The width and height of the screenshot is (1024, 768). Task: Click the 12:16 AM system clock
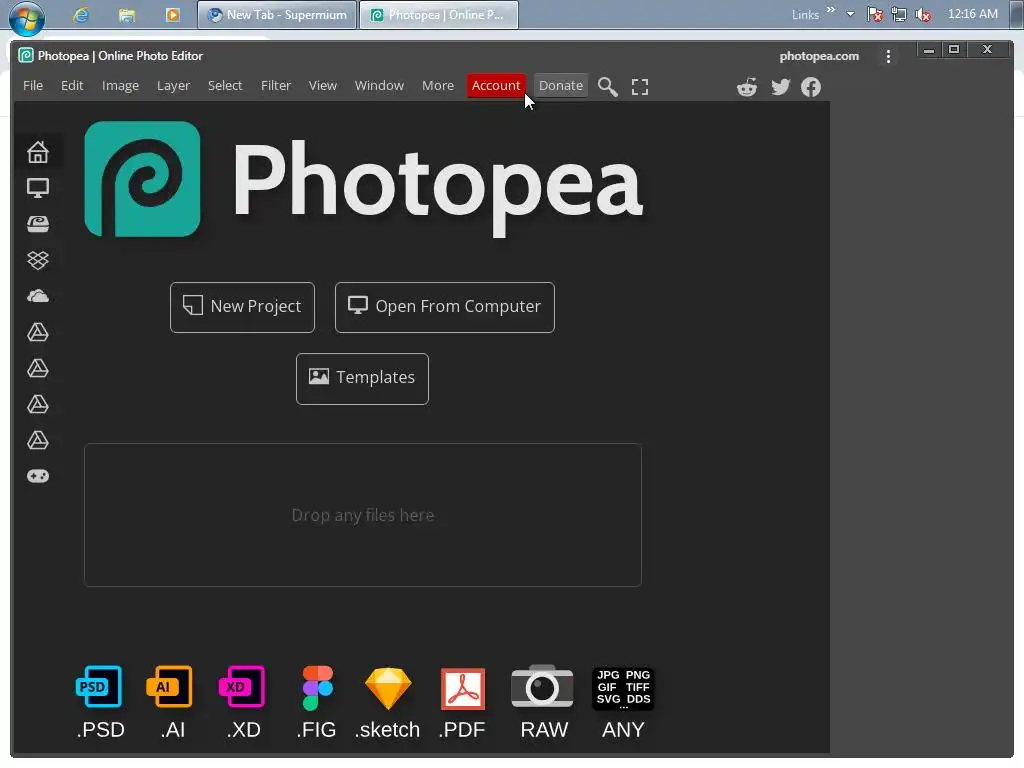(x=972, y=14)
